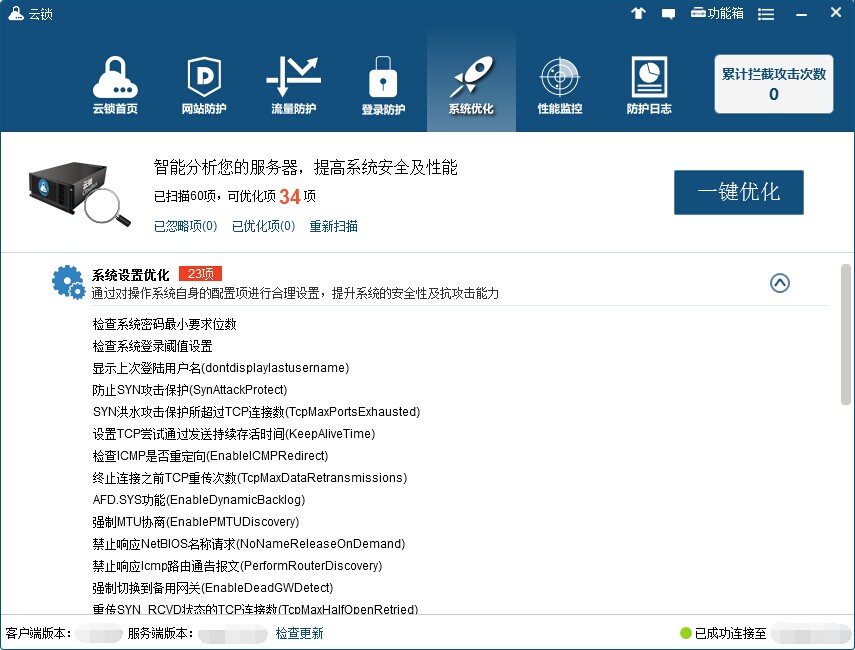
Task: Open the feedback message bubble icon
Action: click(668, 14)
